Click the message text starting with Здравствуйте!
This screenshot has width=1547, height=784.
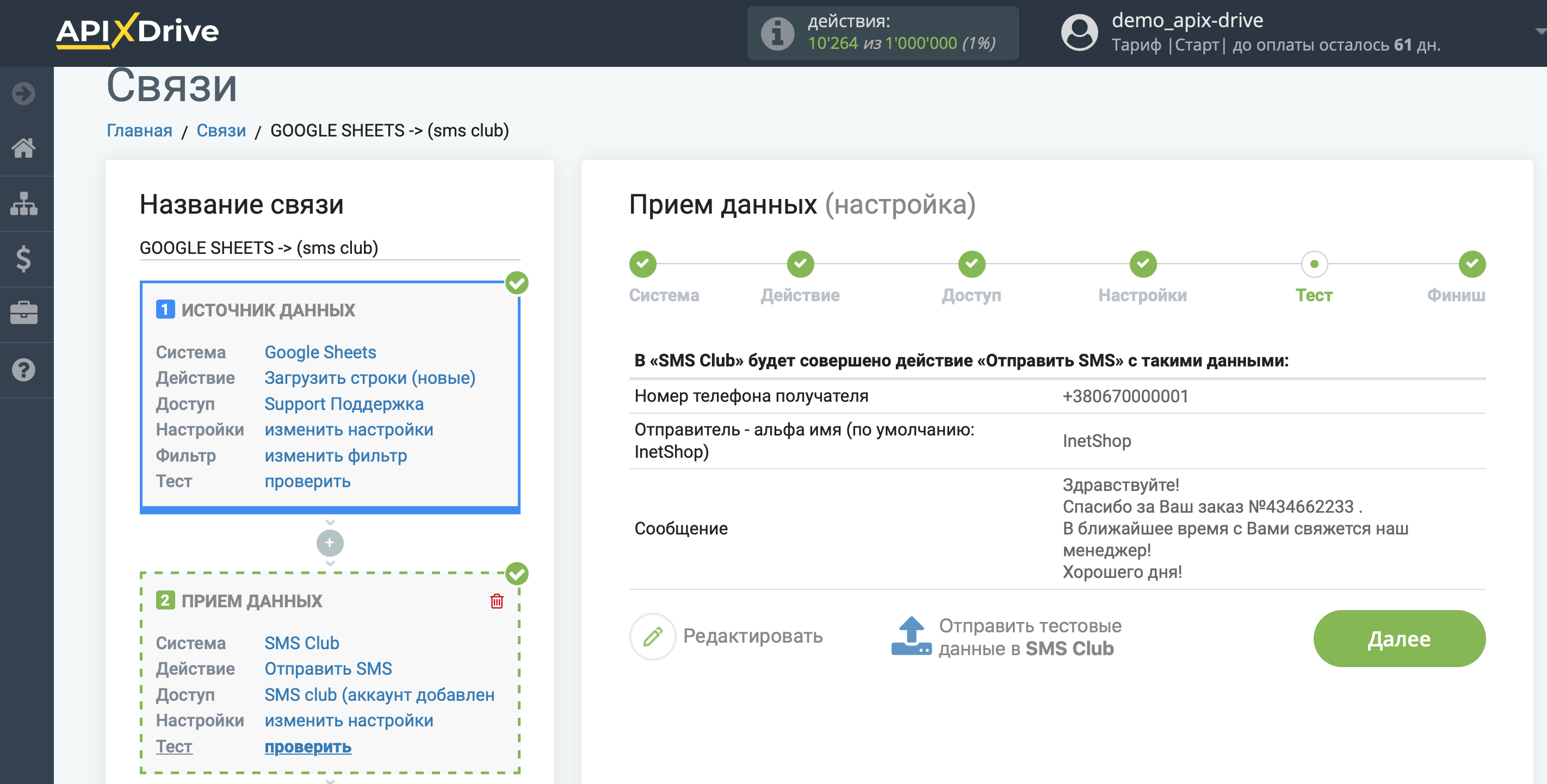1235,528
